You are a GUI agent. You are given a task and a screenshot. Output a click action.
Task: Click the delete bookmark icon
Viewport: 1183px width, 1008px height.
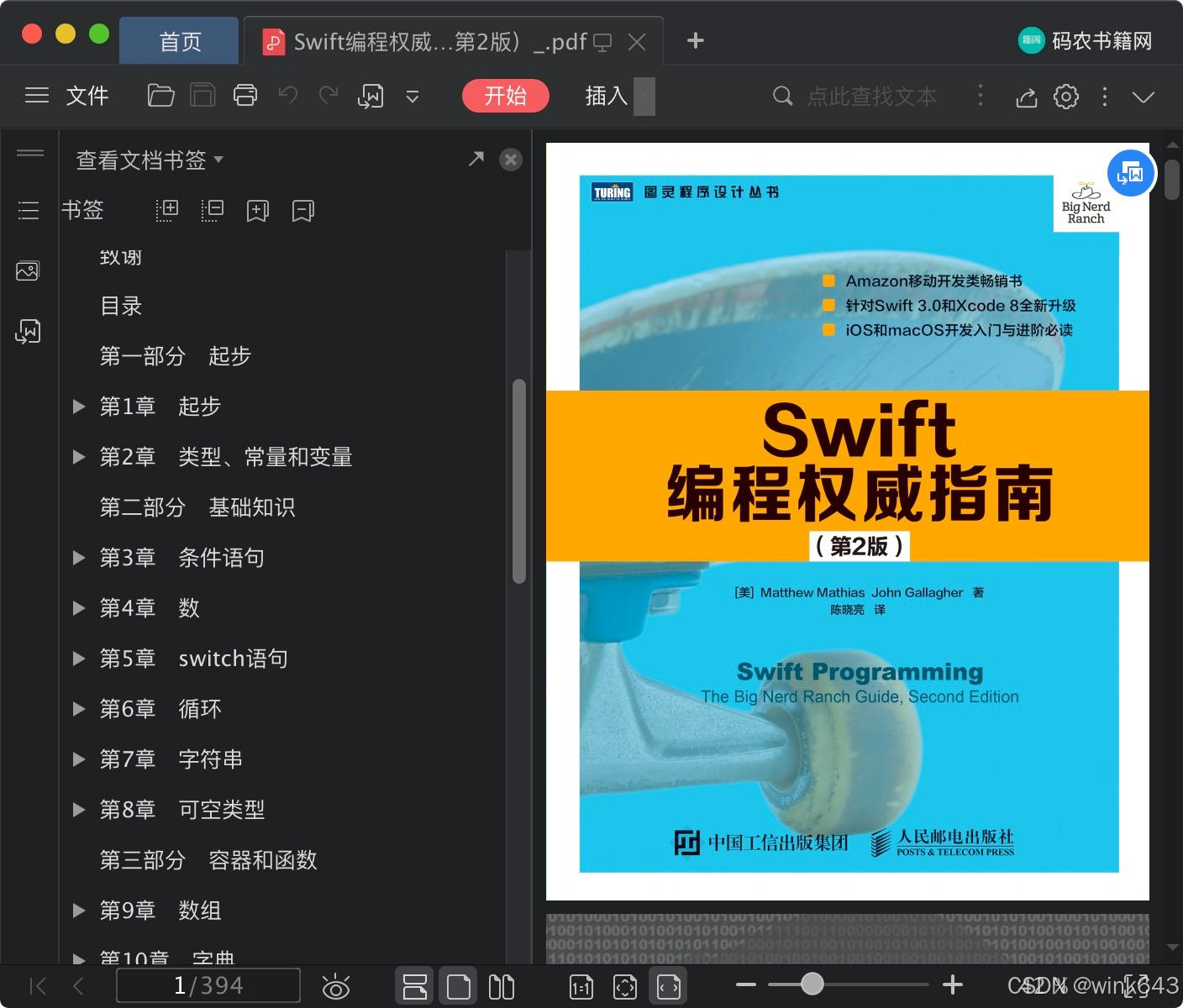[x=303, y=210]
